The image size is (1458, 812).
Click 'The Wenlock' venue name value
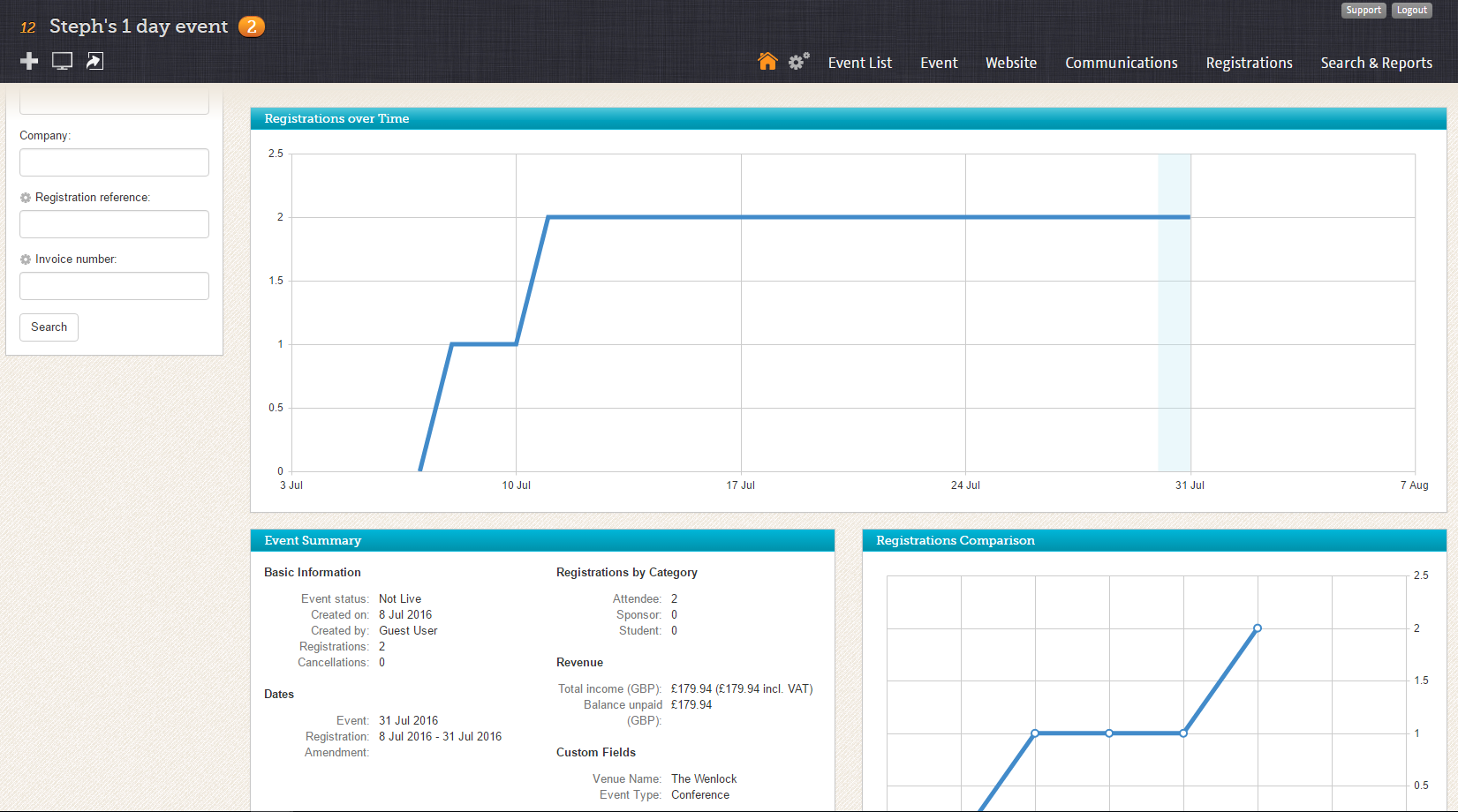point(704,779)
